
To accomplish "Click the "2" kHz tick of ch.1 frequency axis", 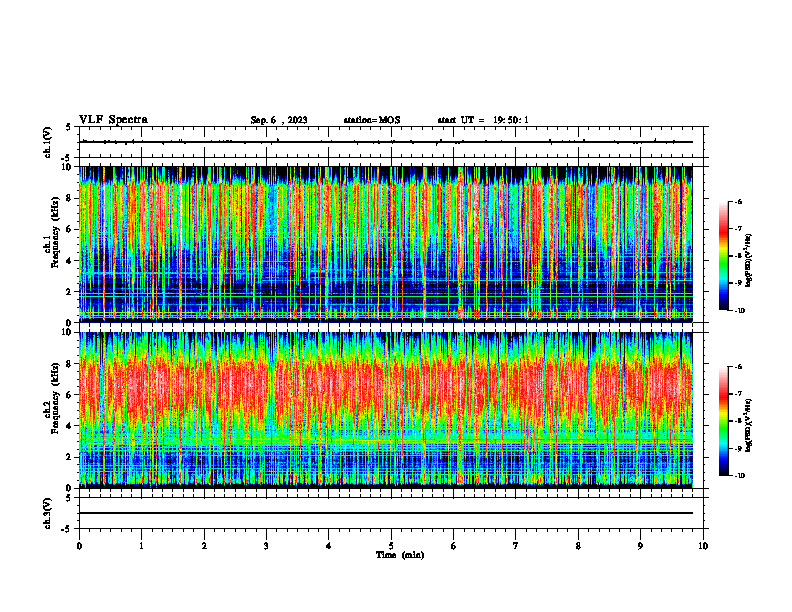I will click(x=71, y=292).
